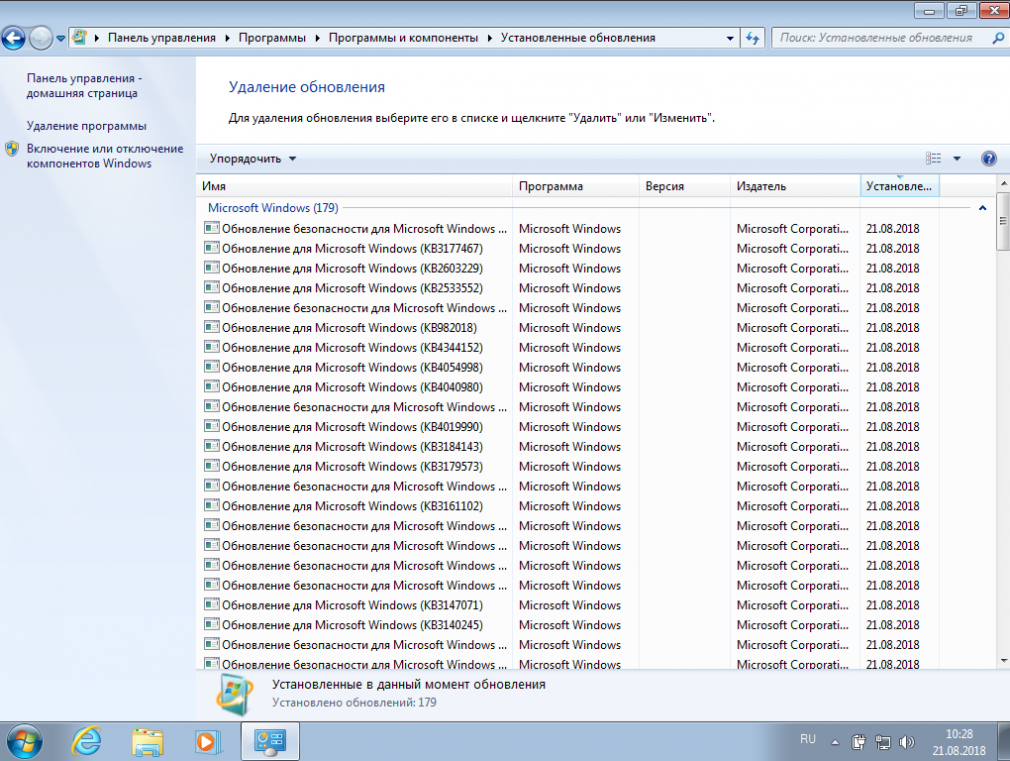Open the recent pages dropdown arrow

pyautogui.click(x=61, y=39)
